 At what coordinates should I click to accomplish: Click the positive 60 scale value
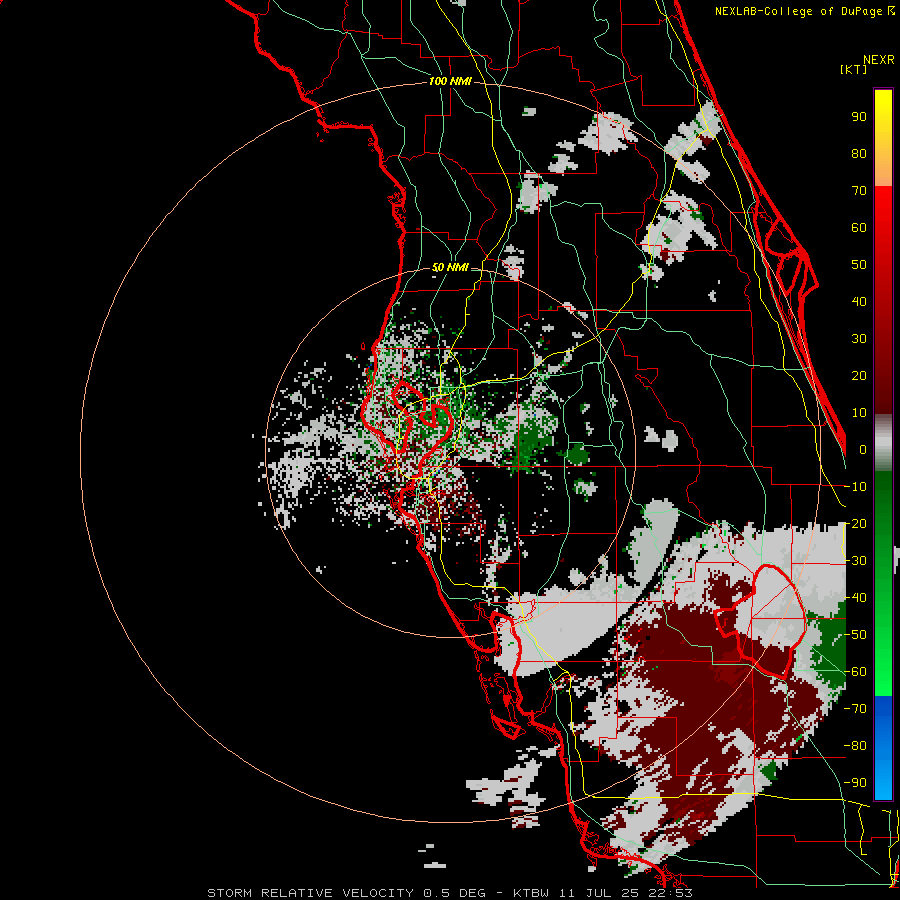(x=859, y=227)
